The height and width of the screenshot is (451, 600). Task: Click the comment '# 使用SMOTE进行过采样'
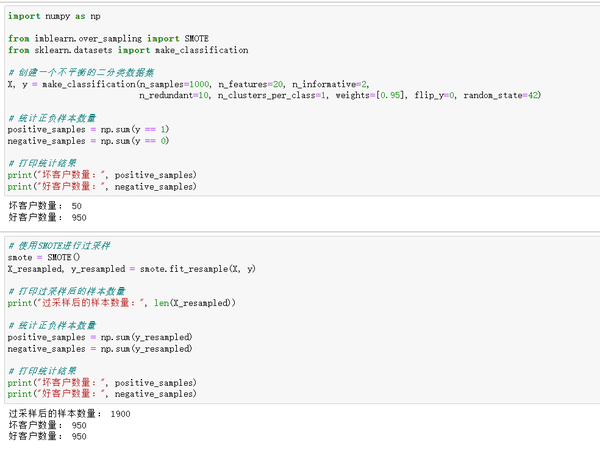click(x=65, y=245)
